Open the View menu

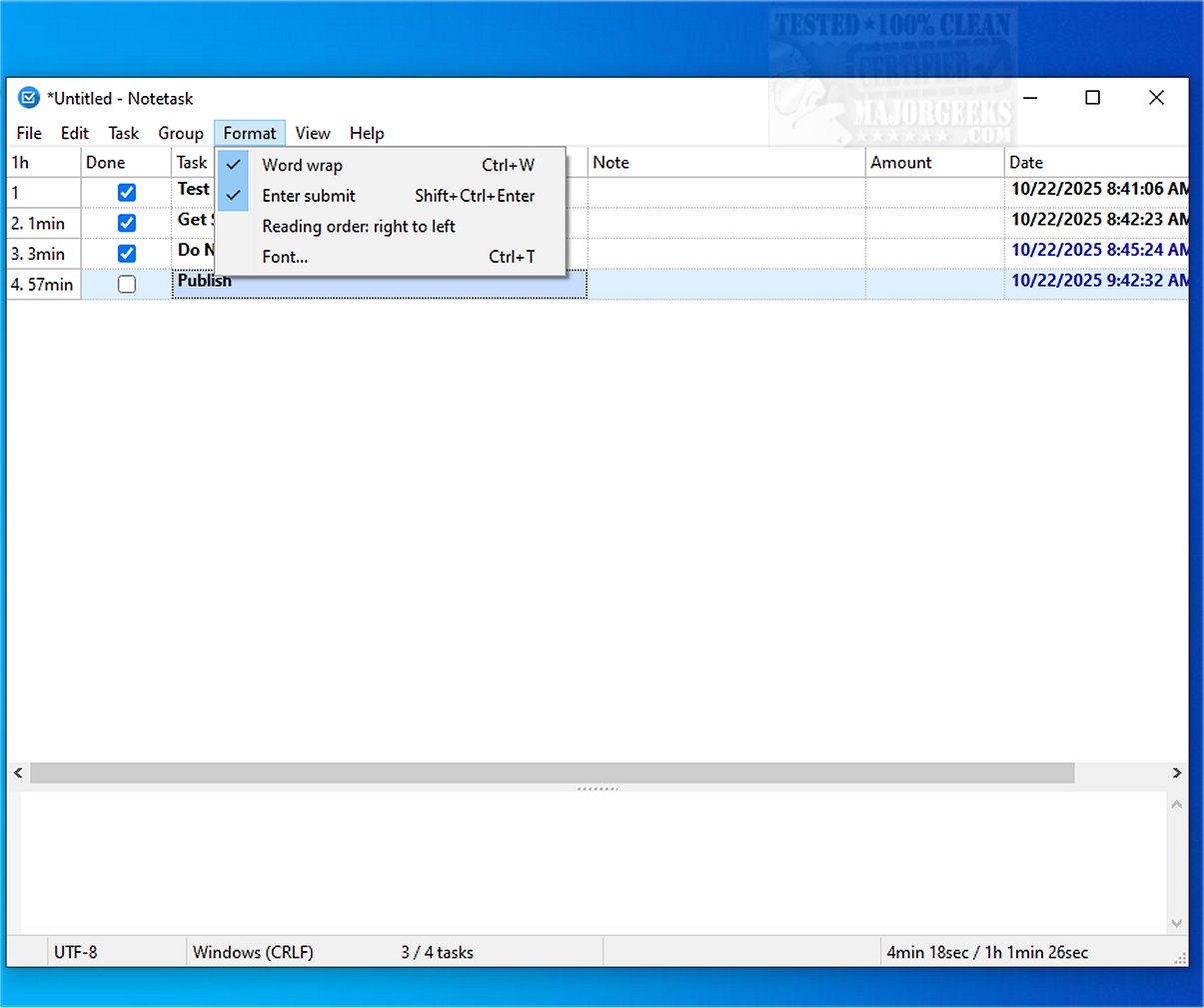coord(313,133)
